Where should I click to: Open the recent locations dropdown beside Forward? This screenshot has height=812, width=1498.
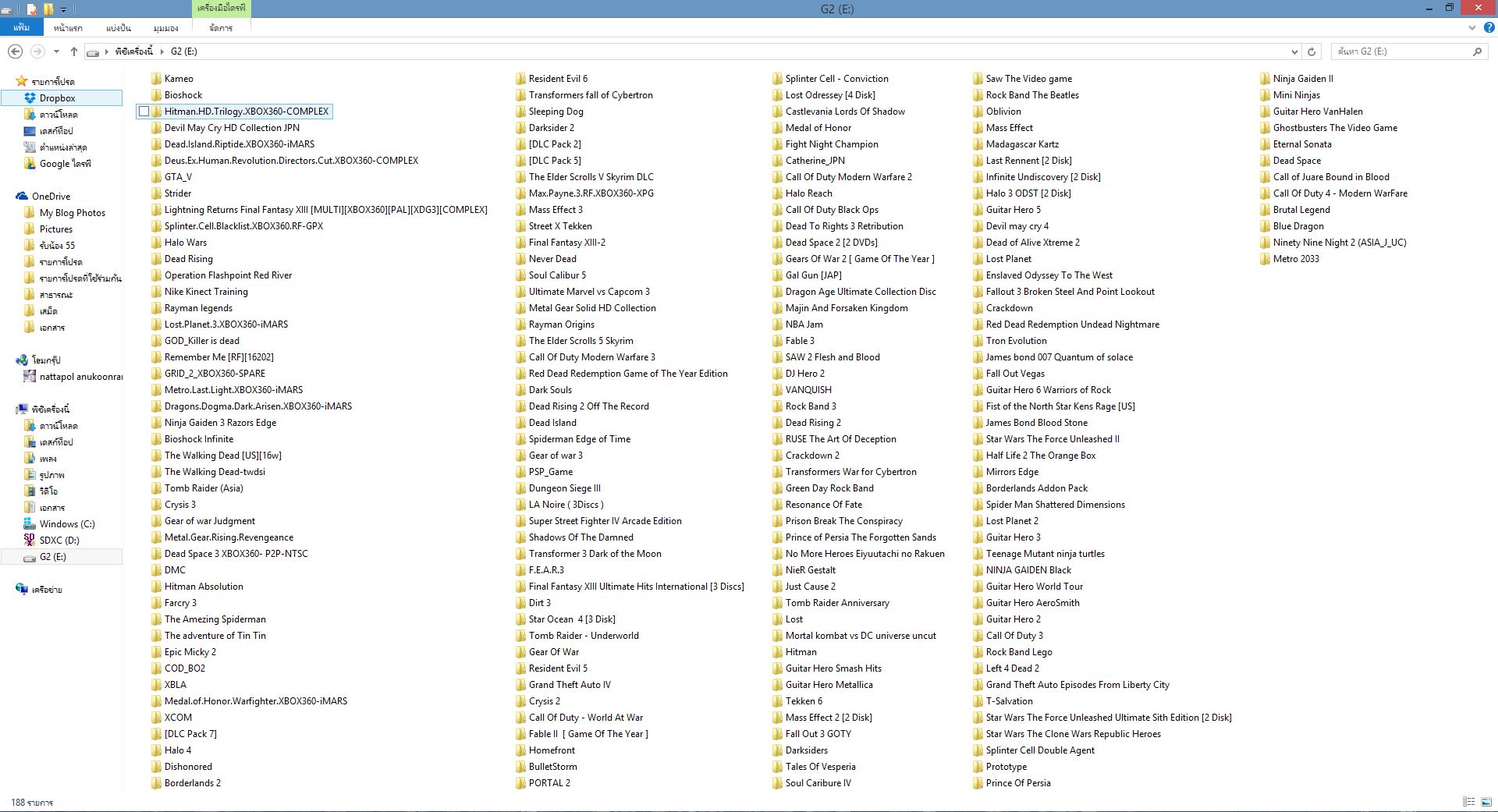[x=56, y=51]
